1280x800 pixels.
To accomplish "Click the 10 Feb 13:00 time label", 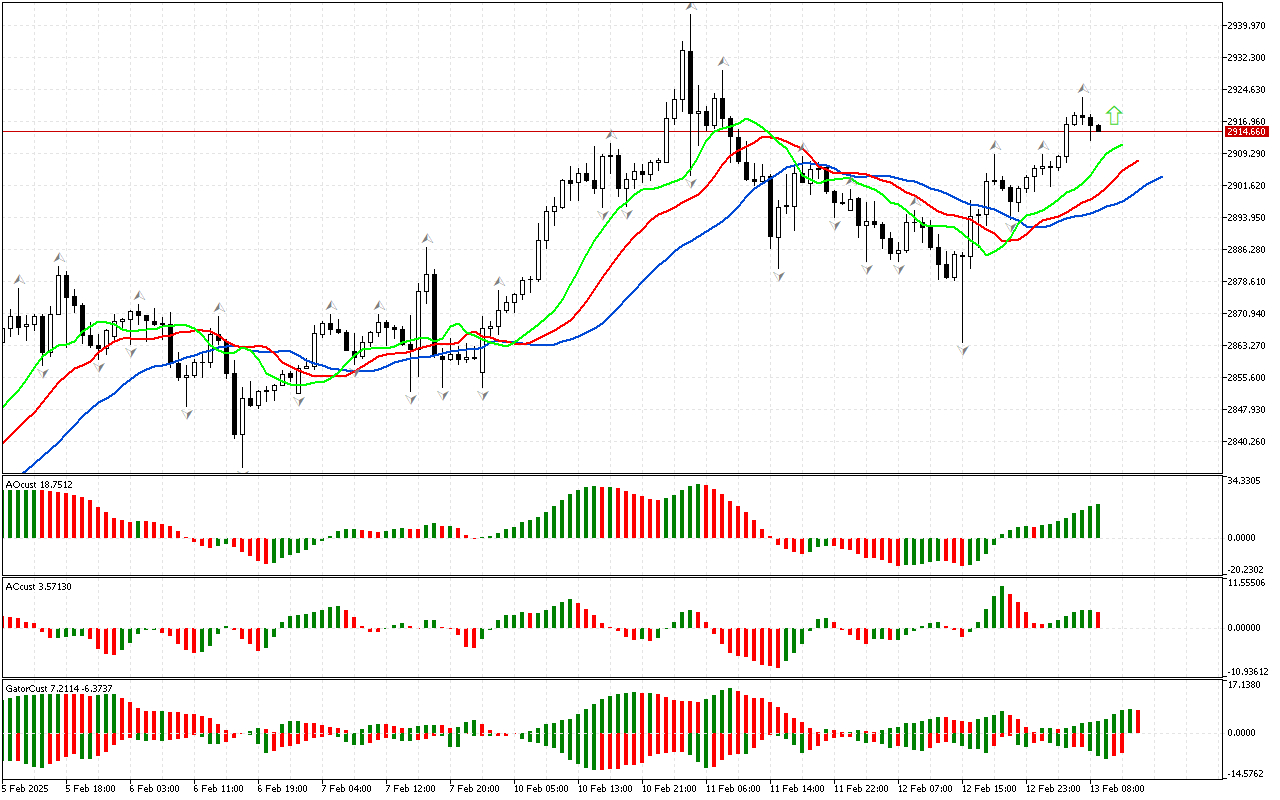I will click(604, 789).
